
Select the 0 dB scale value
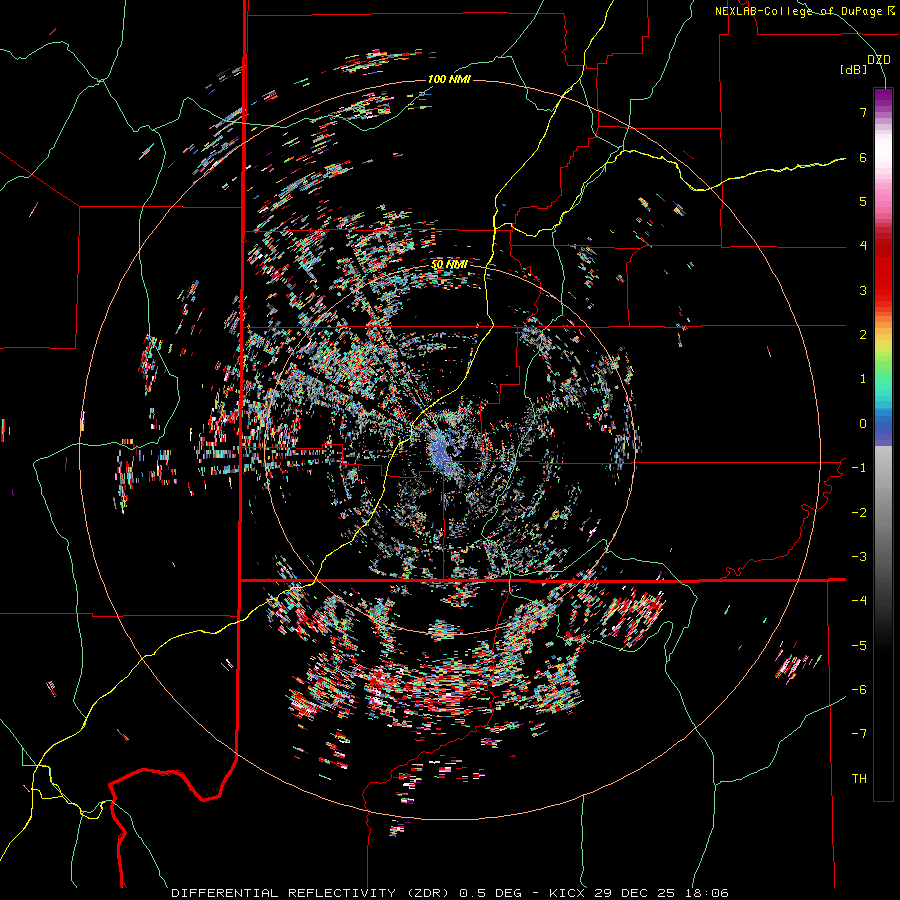tap(863, 424)
